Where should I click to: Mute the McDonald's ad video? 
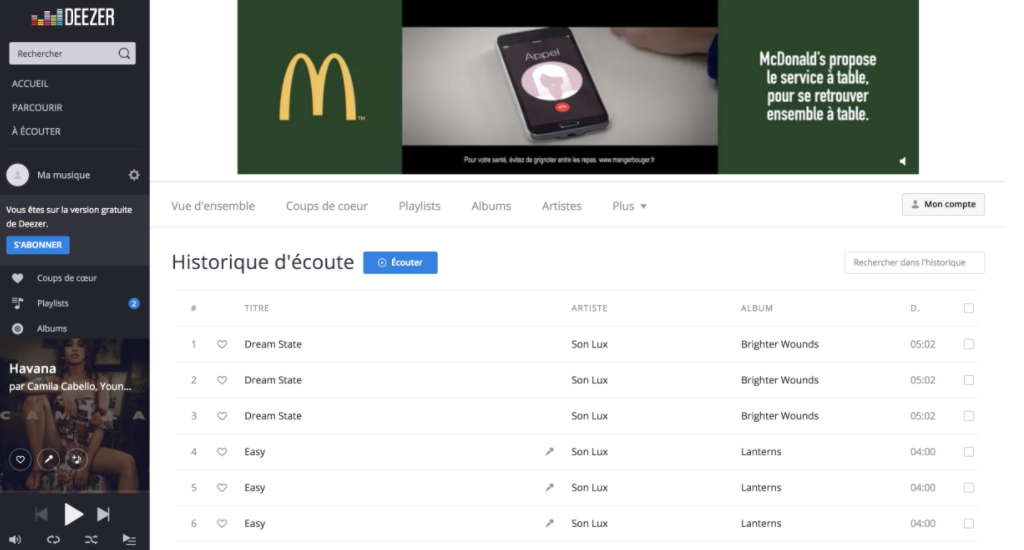(903, 161)
